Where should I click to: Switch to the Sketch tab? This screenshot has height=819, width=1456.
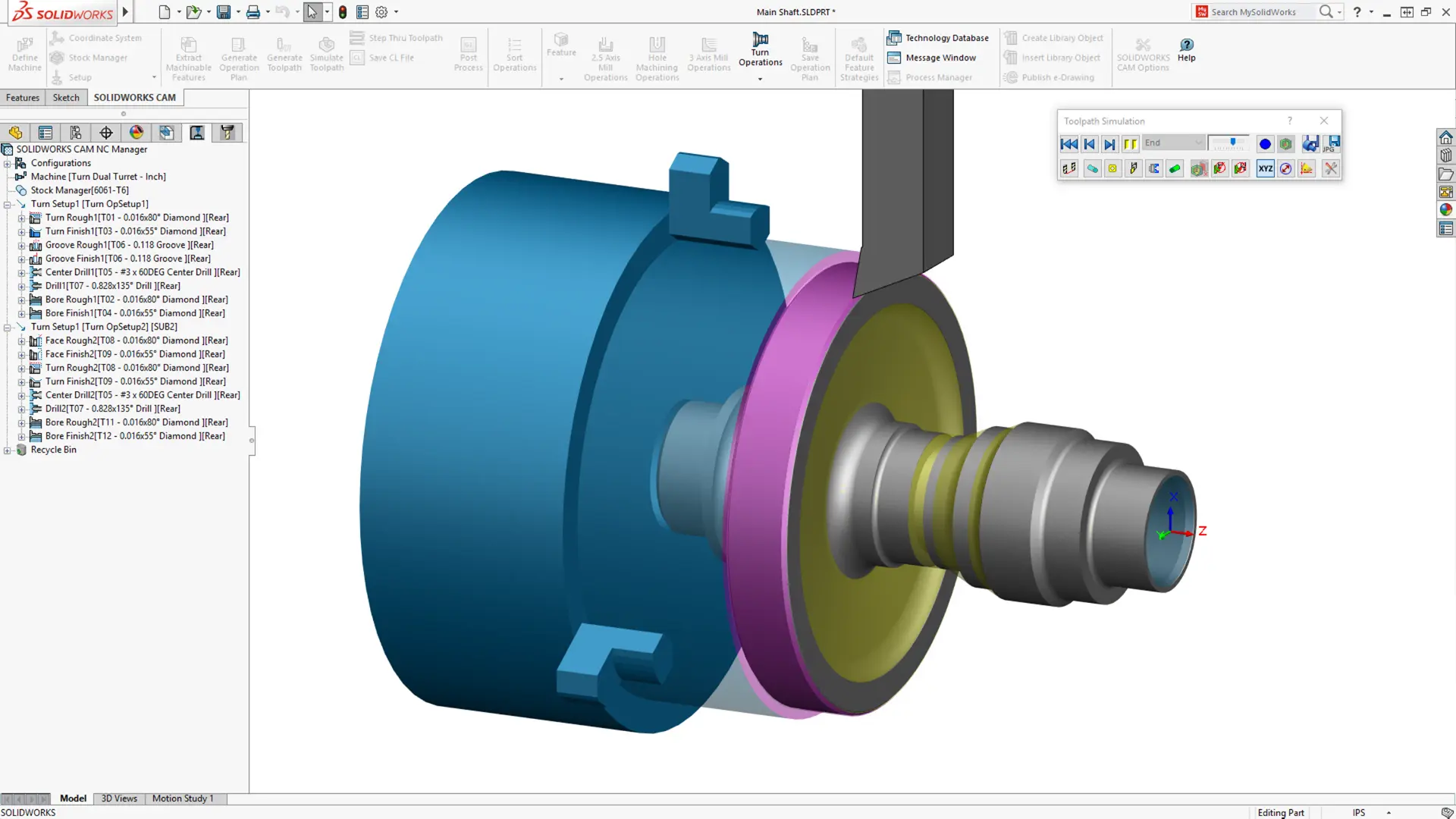pyautogui.click(x=66, y=98)
